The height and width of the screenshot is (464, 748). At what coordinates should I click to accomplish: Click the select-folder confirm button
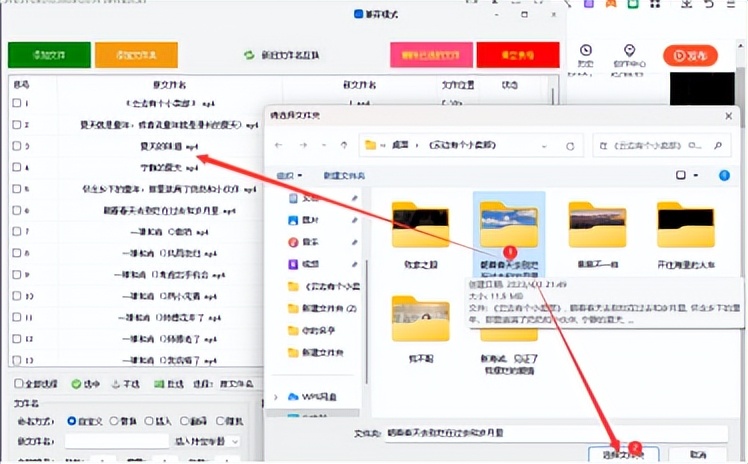coord(623,454)
